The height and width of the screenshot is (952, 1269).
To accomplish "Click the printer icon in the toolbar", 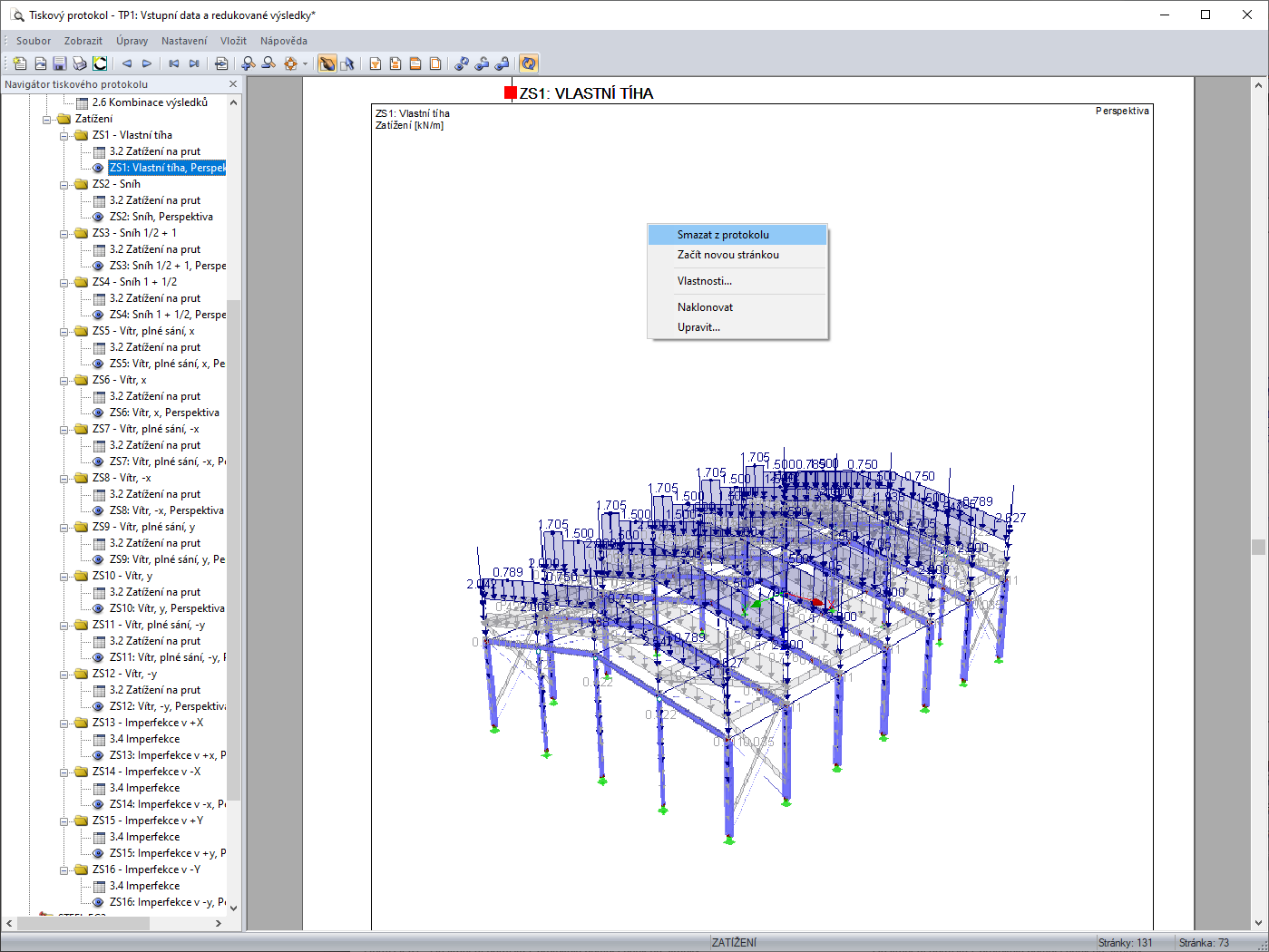I will (x=80, y=63).
